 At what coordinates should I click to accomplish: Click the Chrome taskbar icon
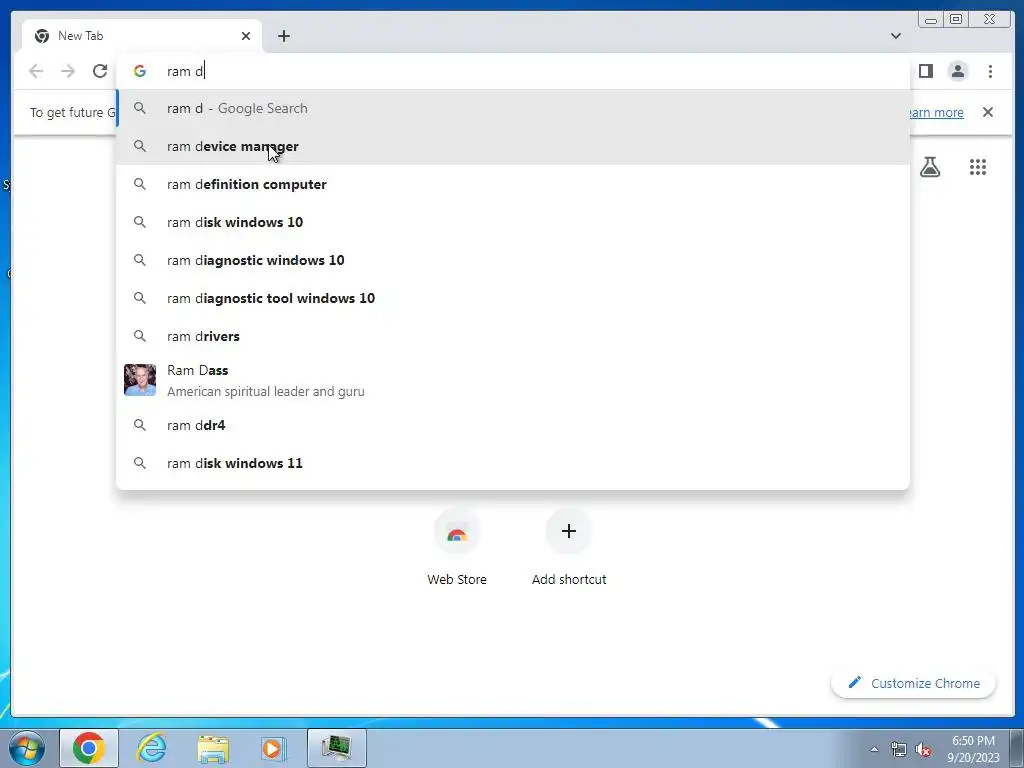(89, 748)
